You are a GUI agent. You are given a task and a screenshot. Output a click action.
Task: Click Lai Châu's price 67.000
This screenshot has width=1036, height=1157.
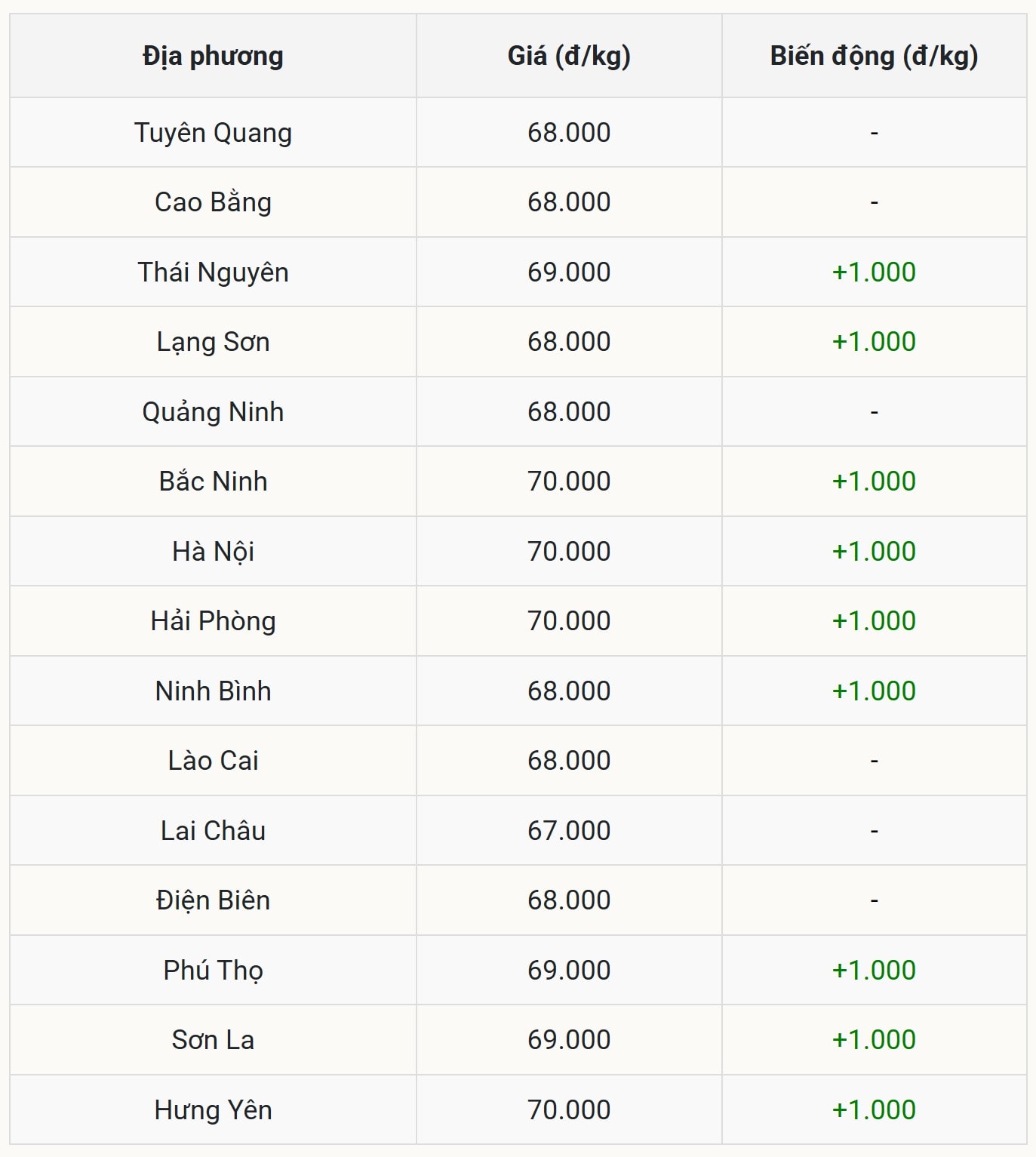569,831
